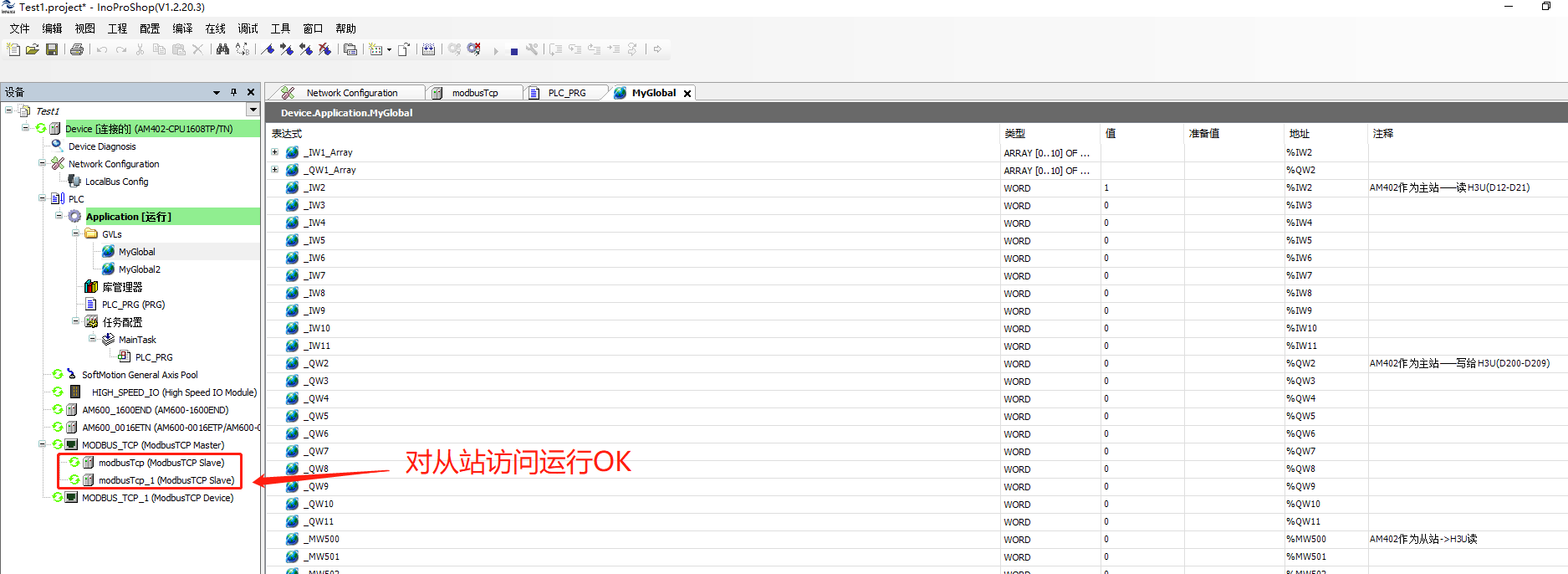Viewport: 1568px width, 574px height.
Task: Close the MyGlobal tab
Action: pyautogui.click(x=687, y=94)
